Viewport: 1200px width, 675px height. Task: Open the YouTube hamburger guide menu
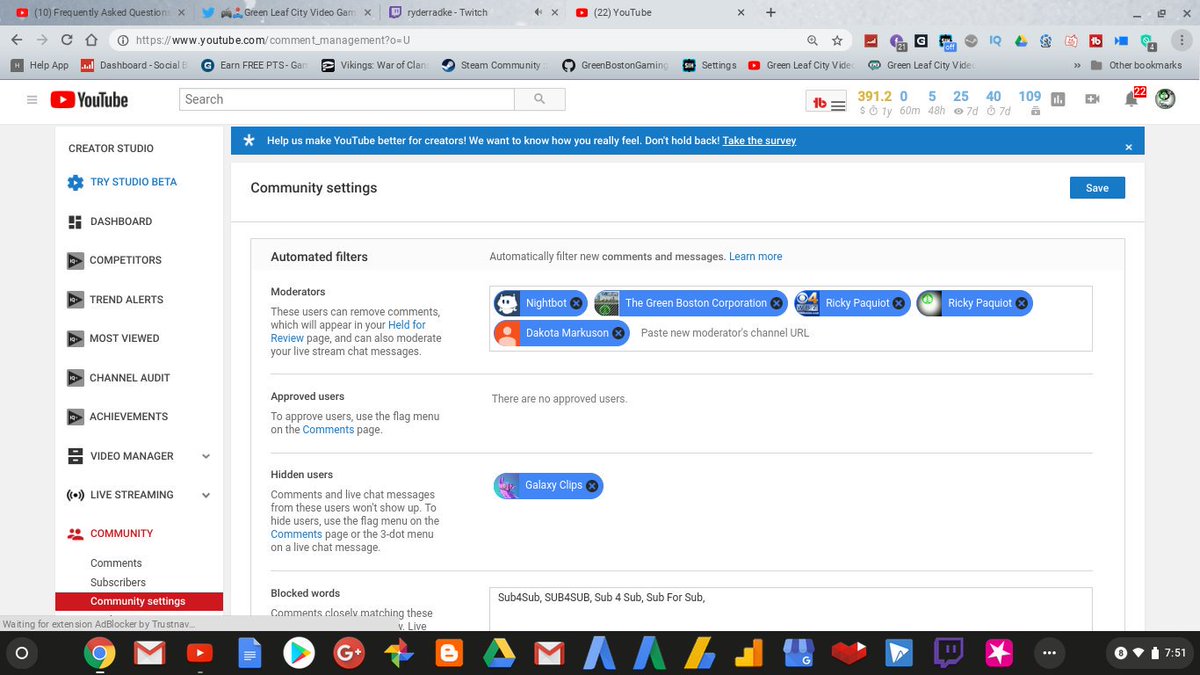click(x=32, y=99)
